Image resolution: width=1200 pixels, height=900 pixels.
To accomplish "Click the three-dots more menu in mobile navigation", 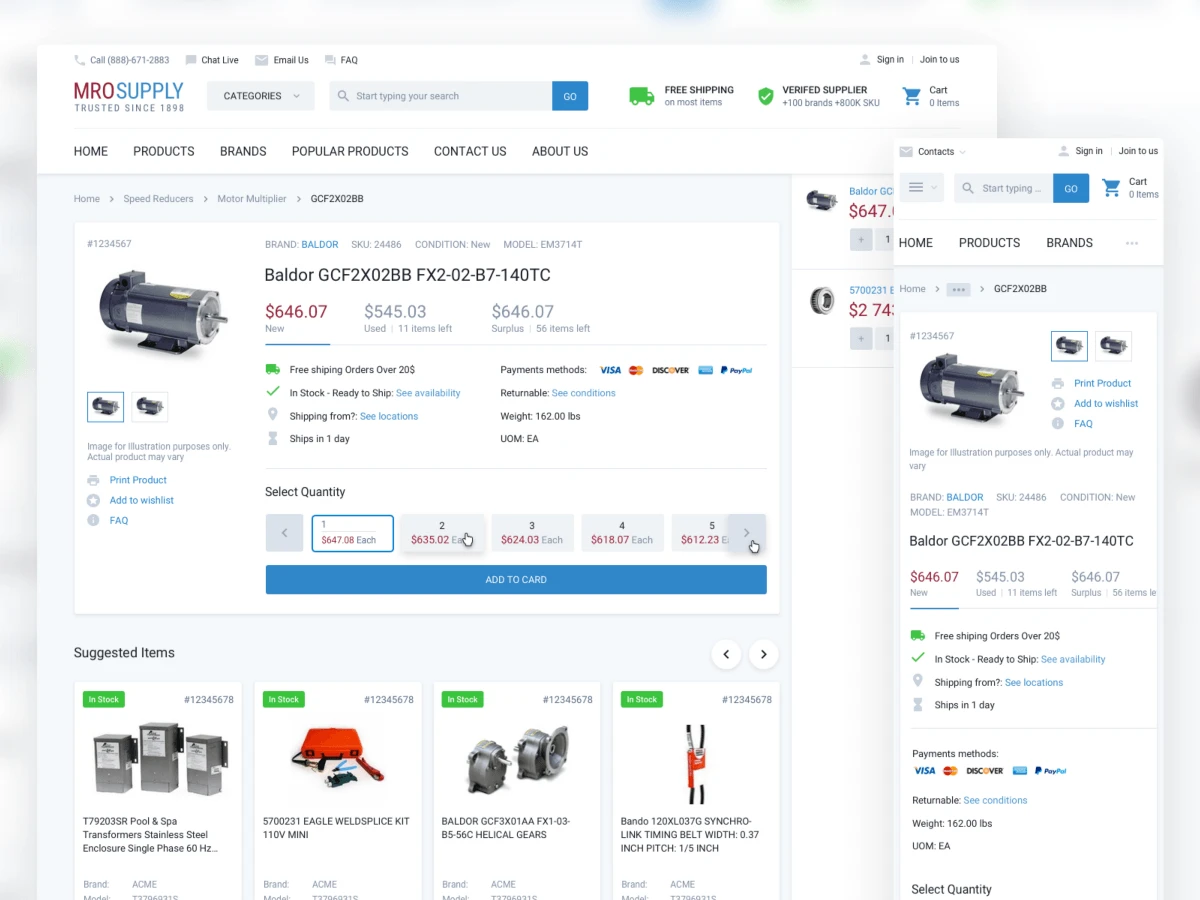I will 1132,243.
